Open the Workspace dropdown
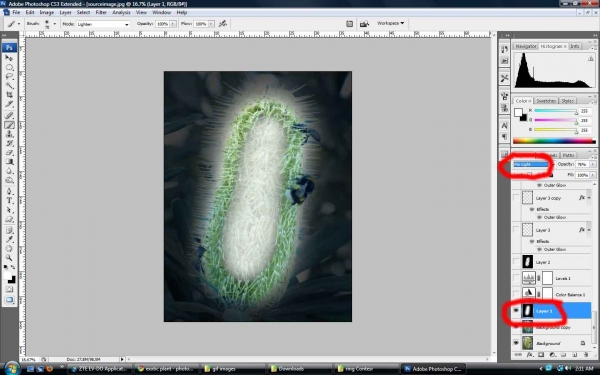This screenshot has width=600, height=375. (x=390, y=23)
